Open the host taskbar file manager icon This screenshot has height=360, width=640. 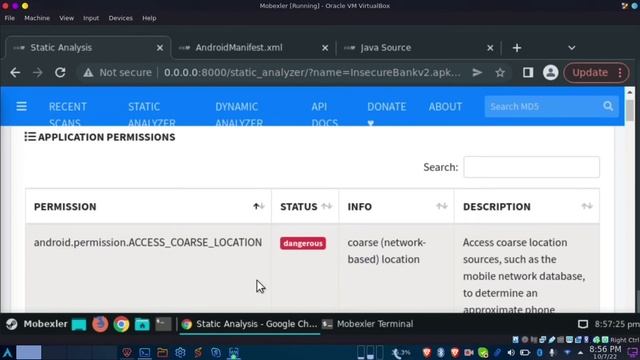point(162,352)
